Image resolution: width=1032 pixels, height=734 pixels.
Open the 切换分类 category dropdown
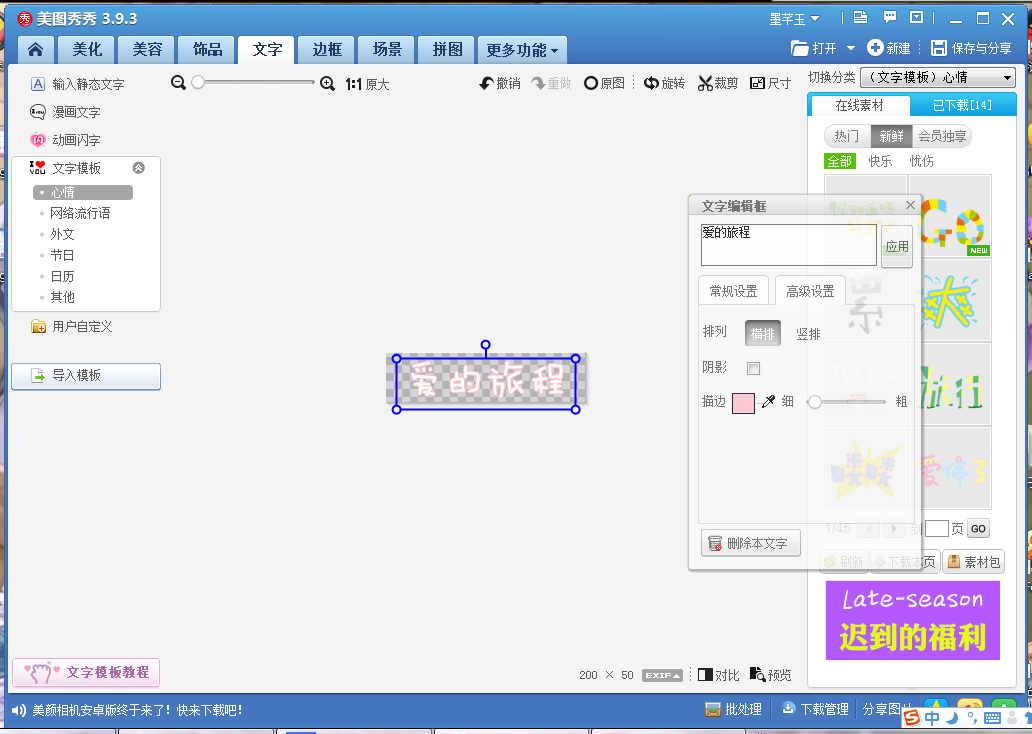pyautogui.click(x=938, y=78)
